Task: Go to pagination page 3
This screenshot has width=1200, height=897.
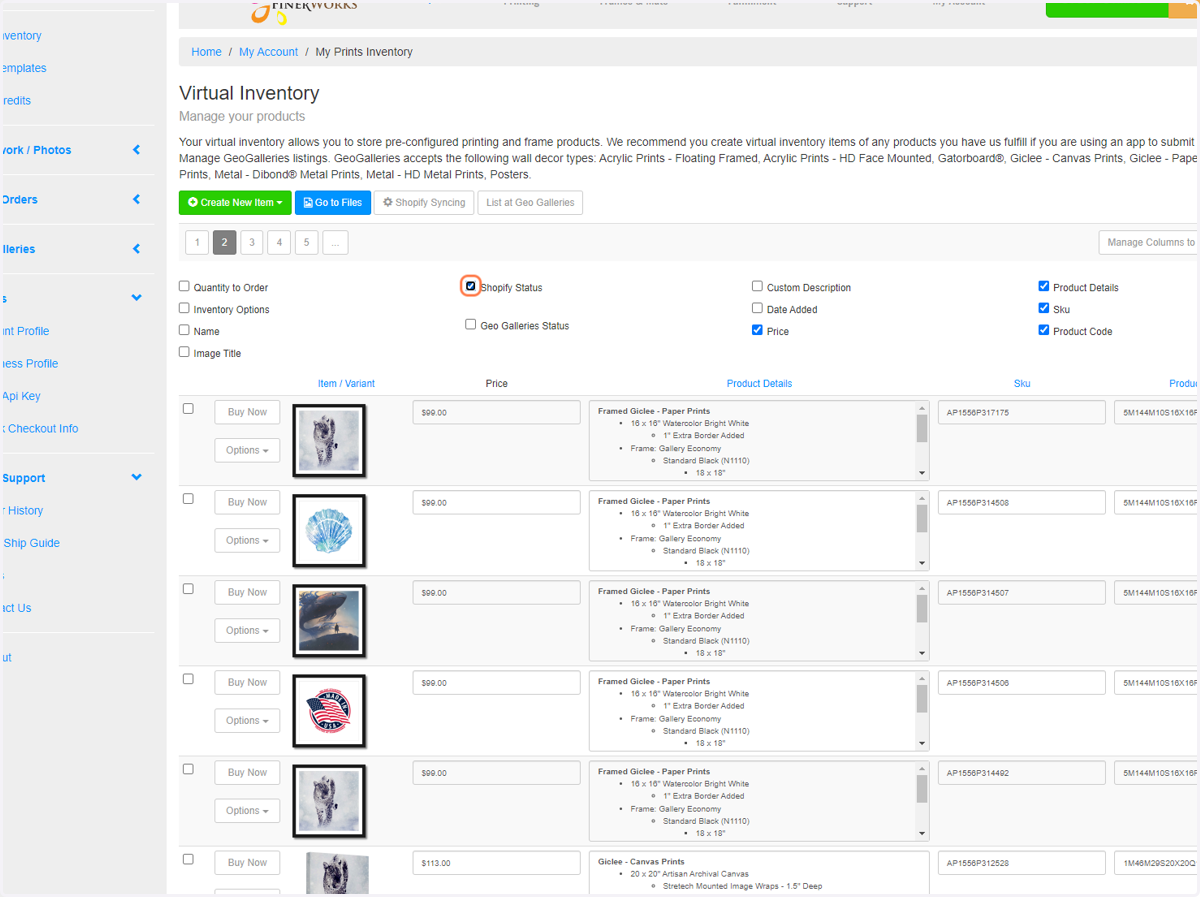Action: tap(252, 242)
